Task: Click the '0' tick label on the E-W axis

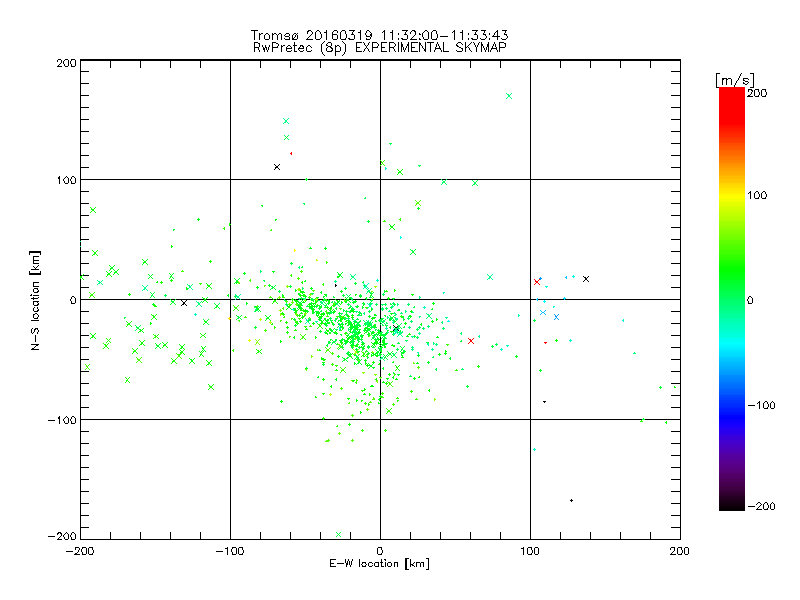Action: click(380, 551)
